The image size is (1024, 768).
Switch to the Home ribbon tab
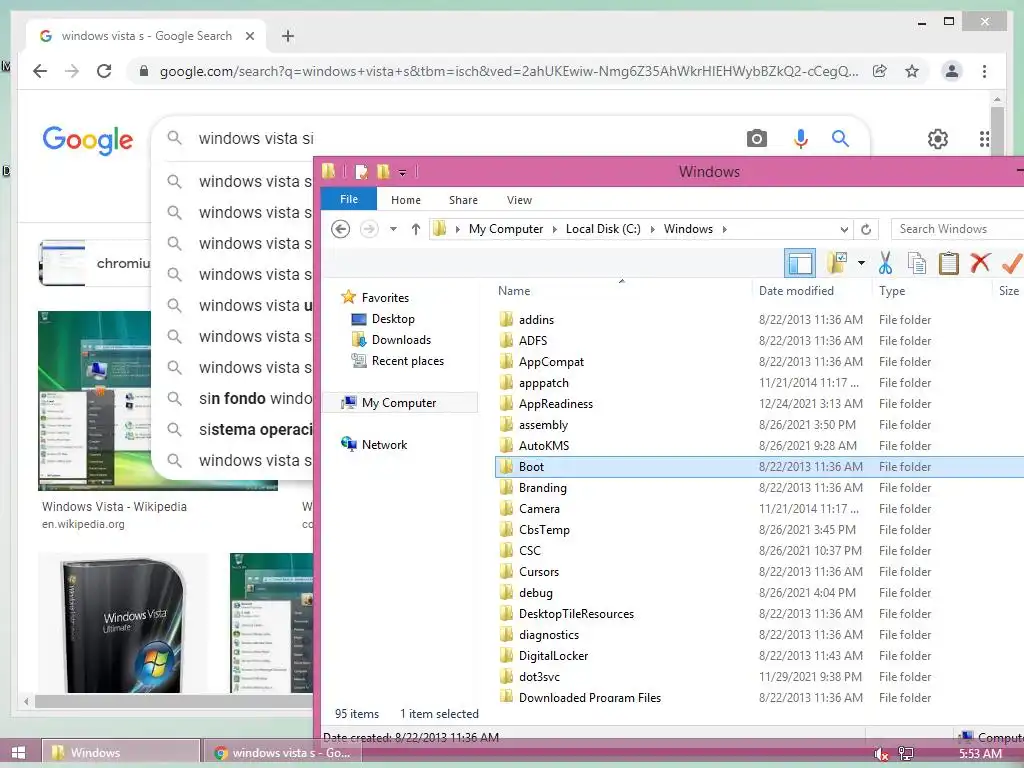point(406,200)
